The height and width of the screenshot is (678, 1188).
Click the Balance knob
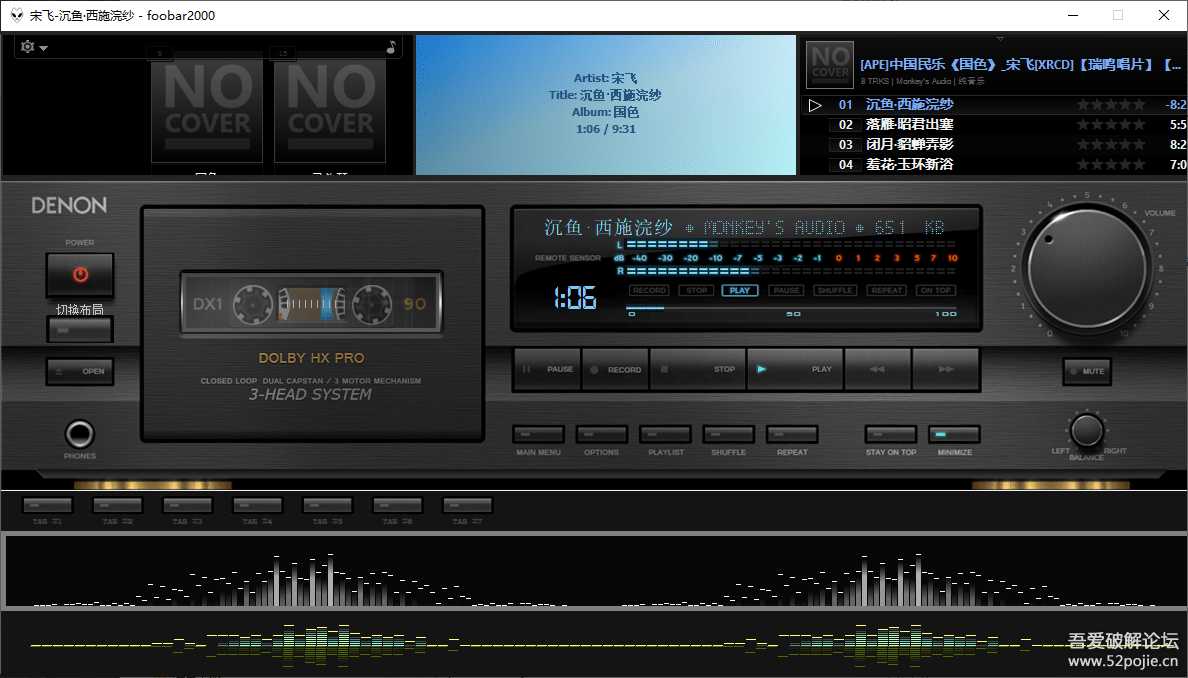click(1086, 431)
